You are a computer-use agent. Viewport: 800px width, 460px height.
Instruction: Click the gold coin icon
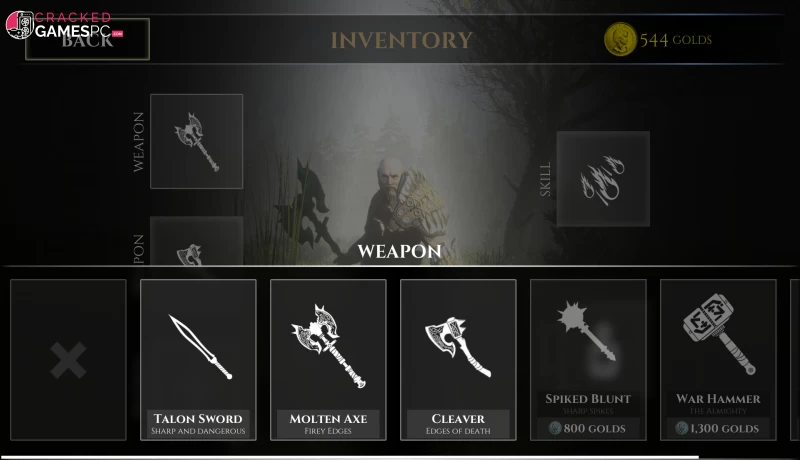(x=620, y=39)
